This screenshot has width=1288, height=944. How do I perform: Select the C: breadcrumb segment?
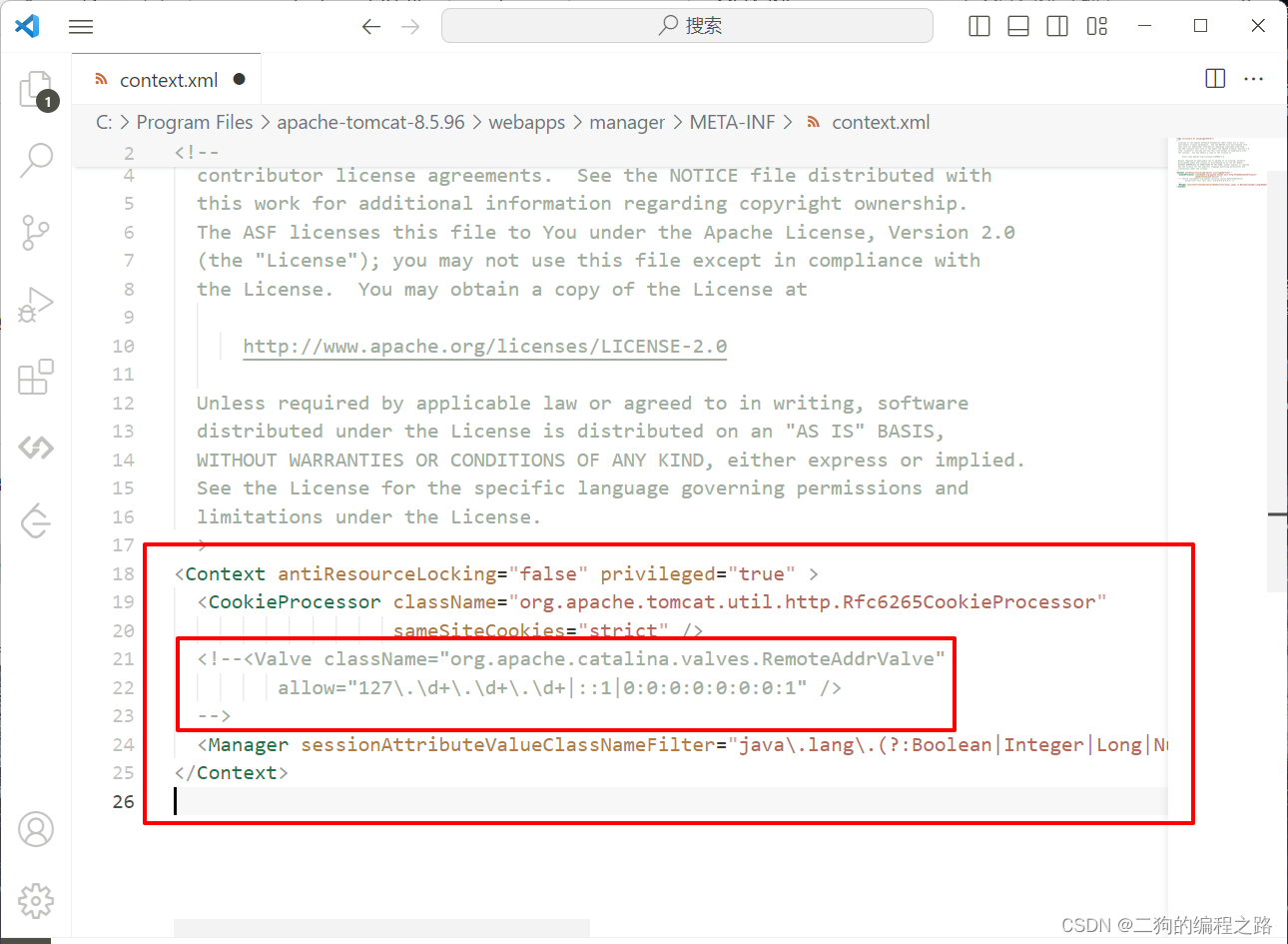point(104,122)
